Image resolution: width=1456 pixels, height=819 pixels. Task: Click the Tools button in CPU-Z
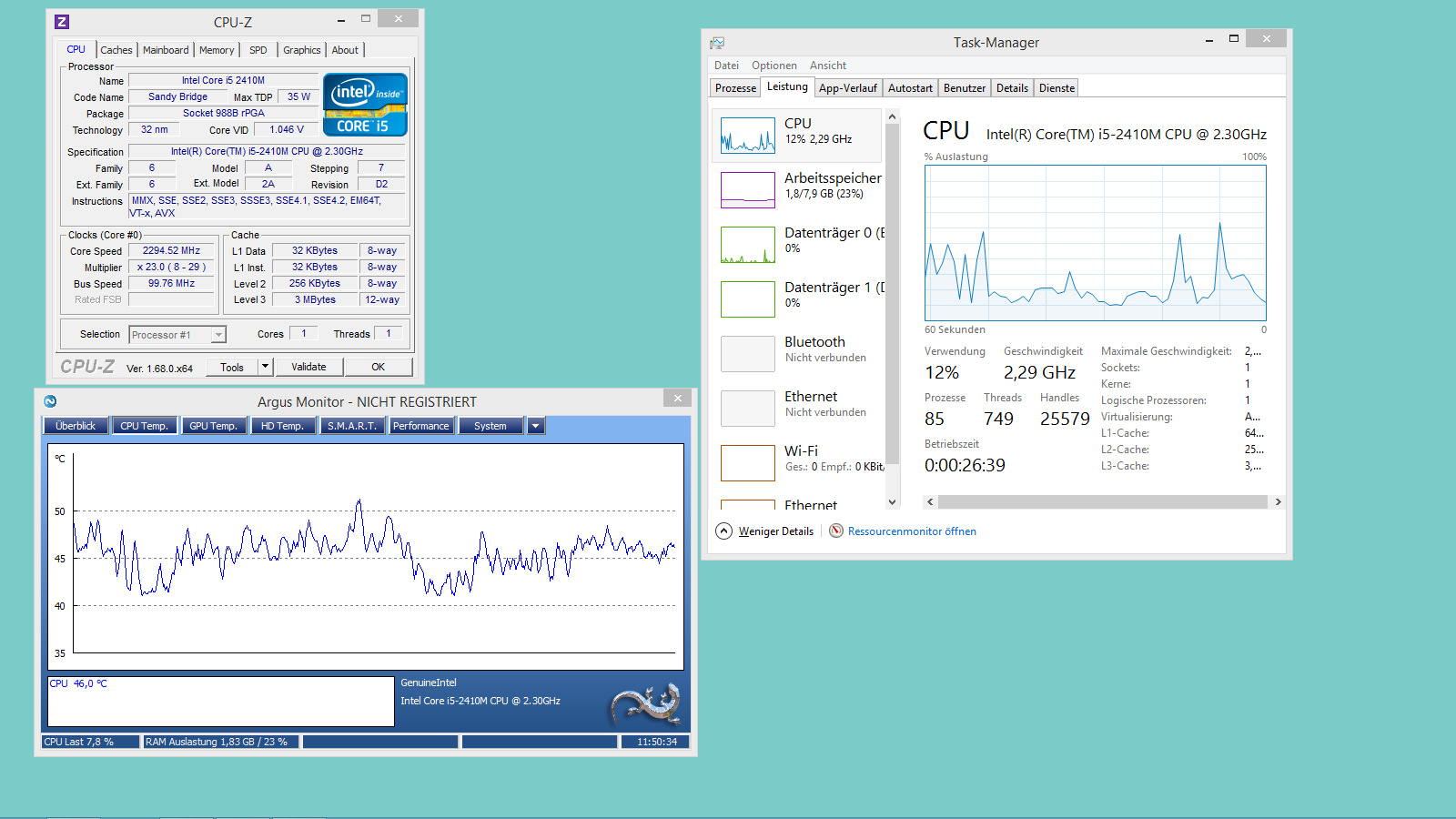[x=232, y=367]
